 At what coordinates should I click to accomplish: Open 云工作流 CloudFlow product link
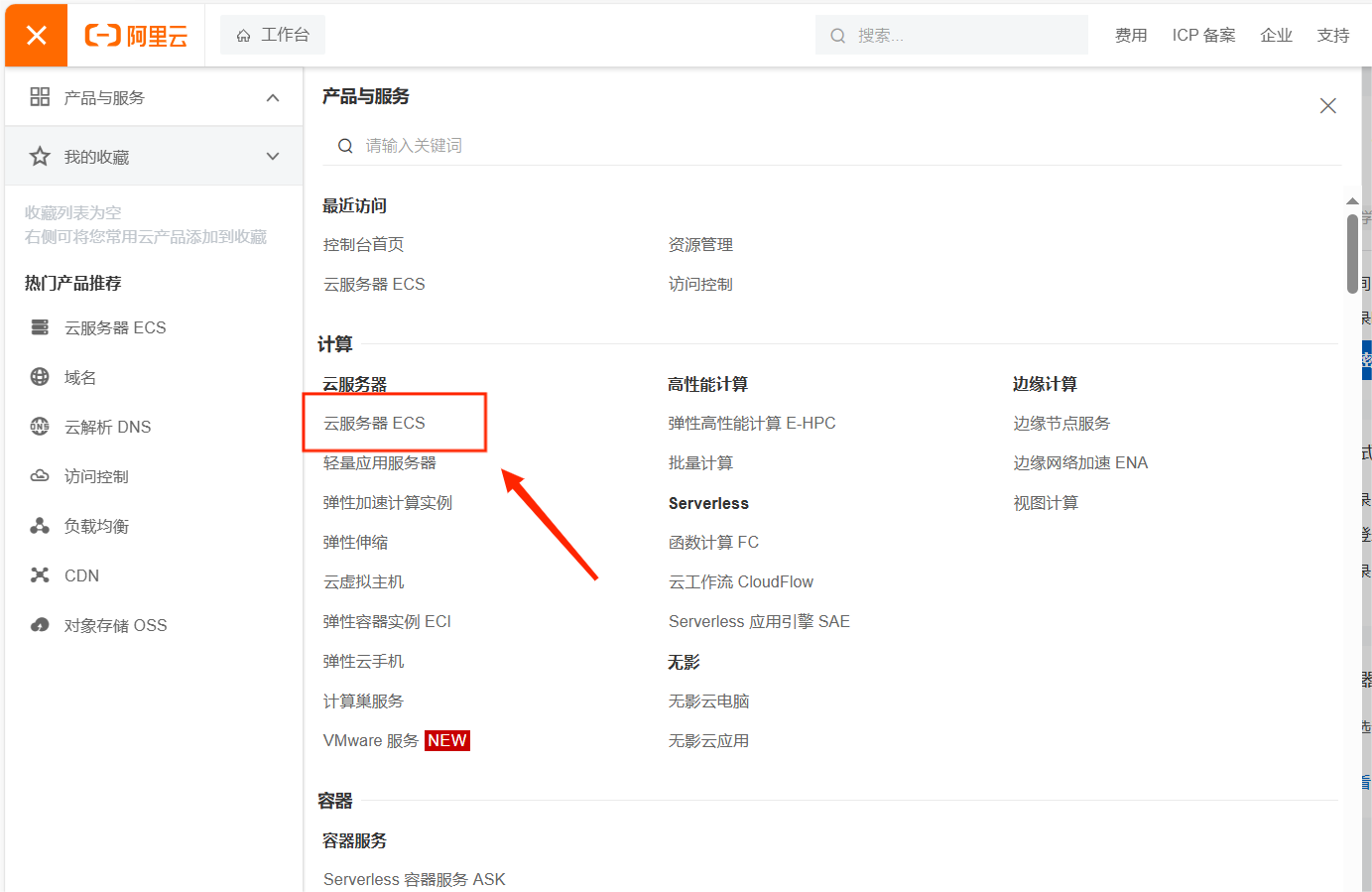tap(741, 581)
